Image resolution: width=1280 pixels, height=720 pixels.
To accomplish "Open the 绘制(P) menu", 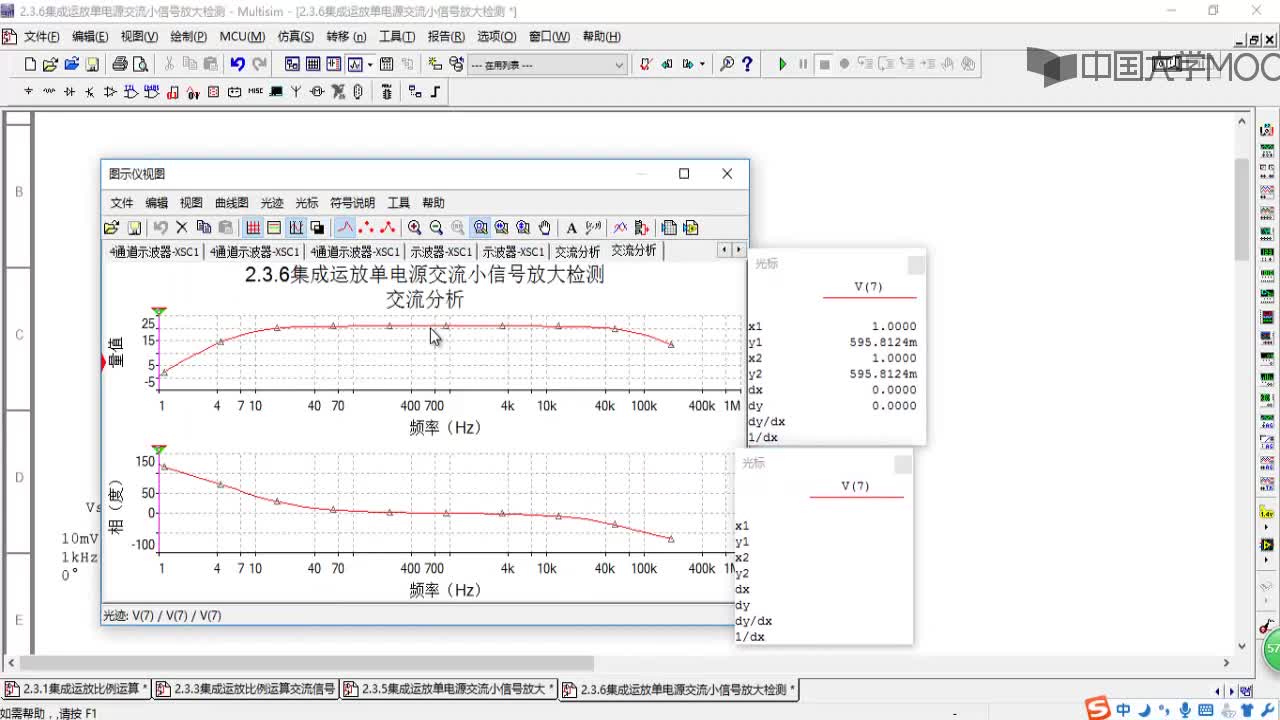I will pyautogui.click(x=188, y=37).
